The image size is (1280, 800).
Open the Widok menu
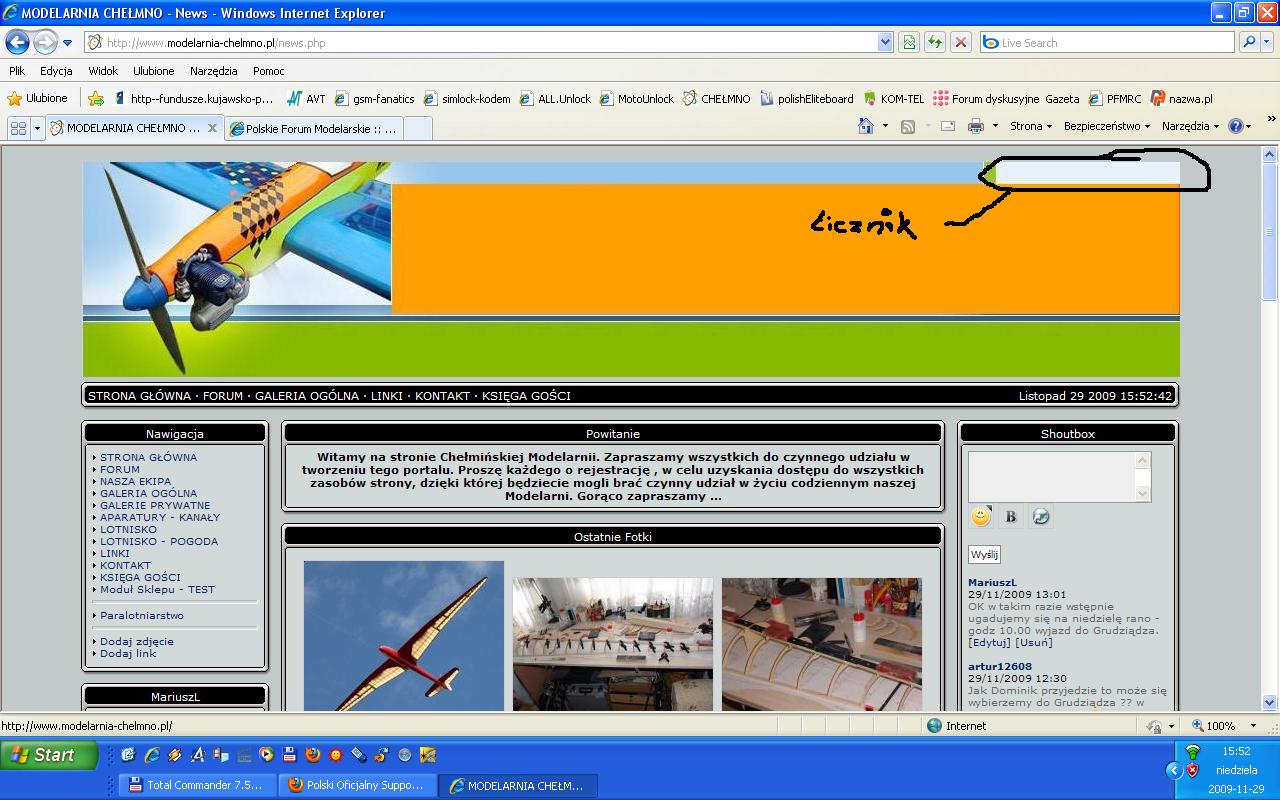click(x=103, y=71)
